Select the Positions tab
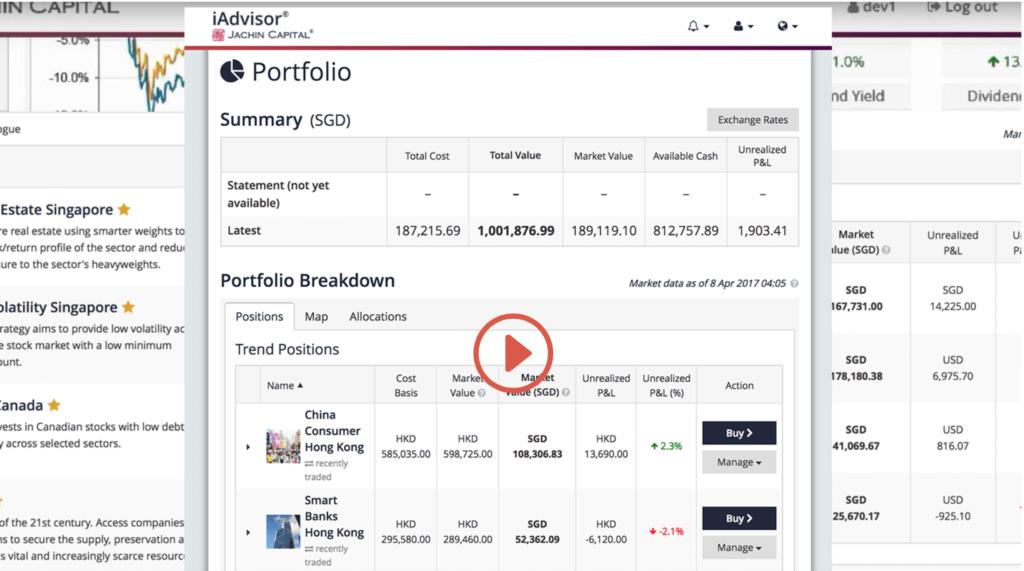 [259, 316]
